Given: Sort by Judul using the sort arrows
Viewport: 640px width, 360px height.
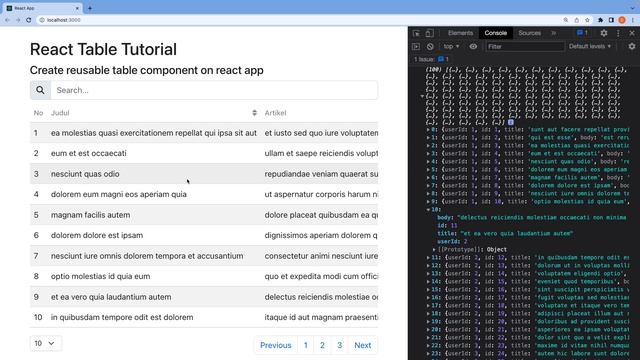Looking at the screenshot, I should [254, 113].
